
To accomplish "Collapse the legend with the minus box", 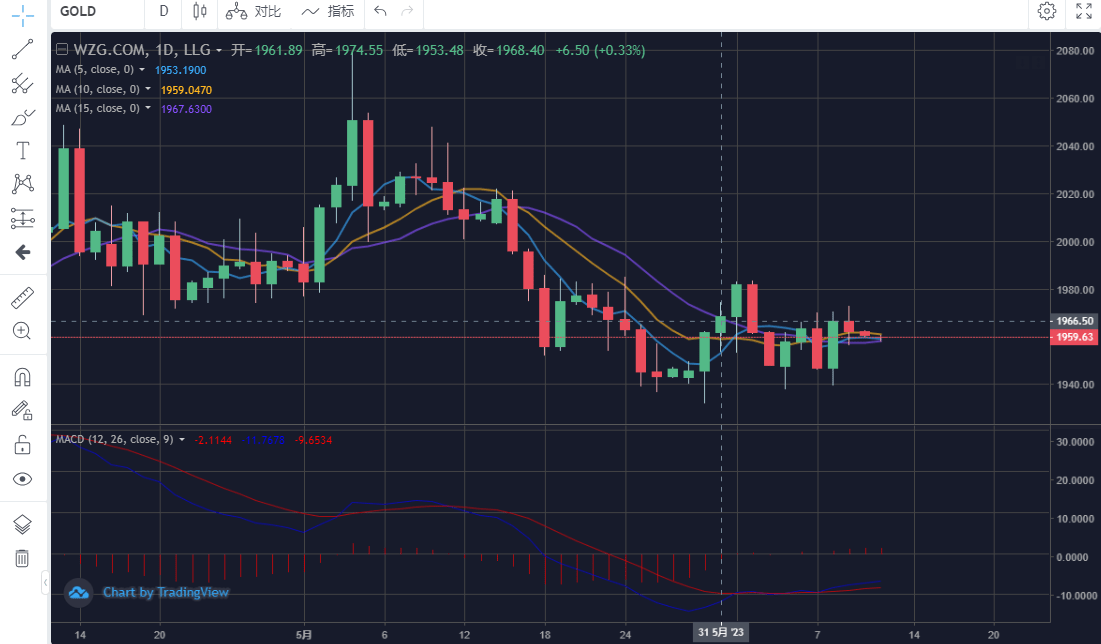I will pos(62,49).
